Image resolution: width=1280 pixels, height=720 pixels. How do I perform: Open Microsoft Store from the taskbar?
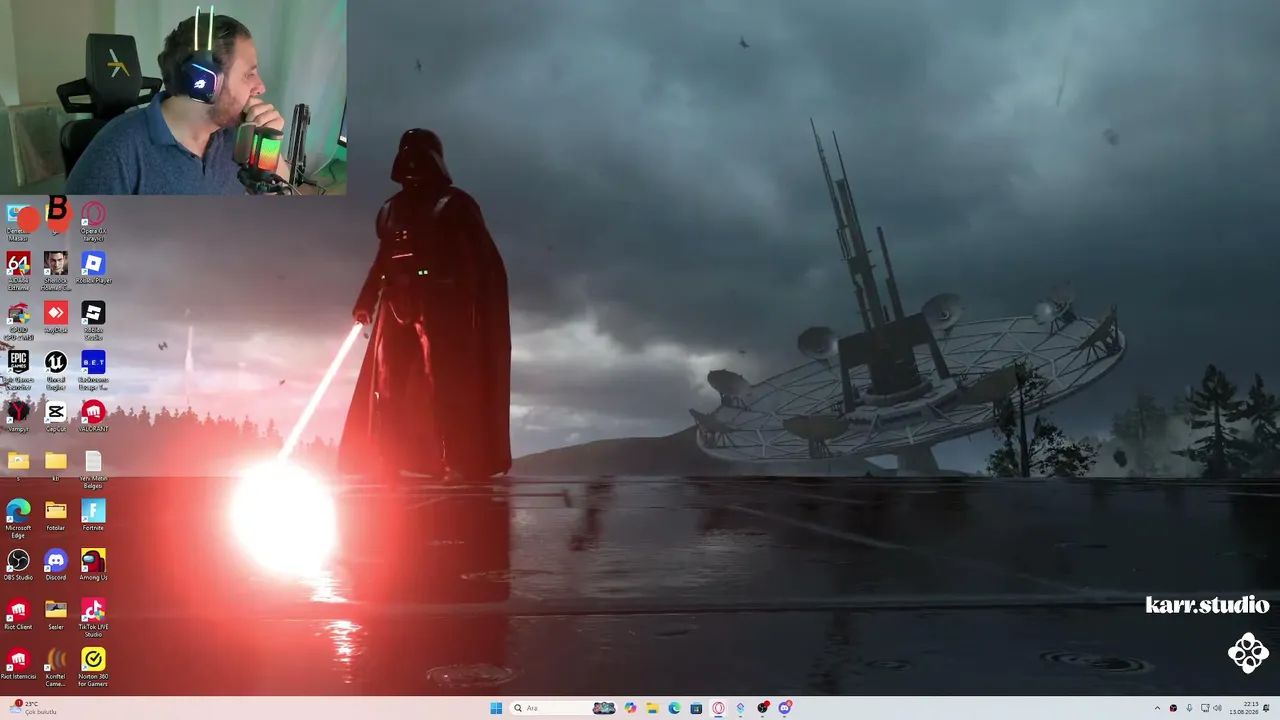696,708
